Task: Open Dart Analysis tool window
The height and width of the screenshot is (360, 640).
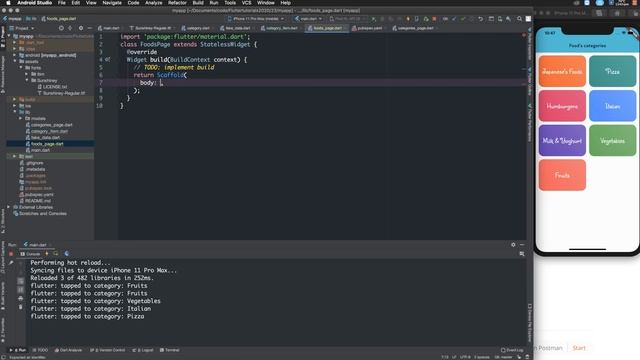Action: tap(68, 350)
